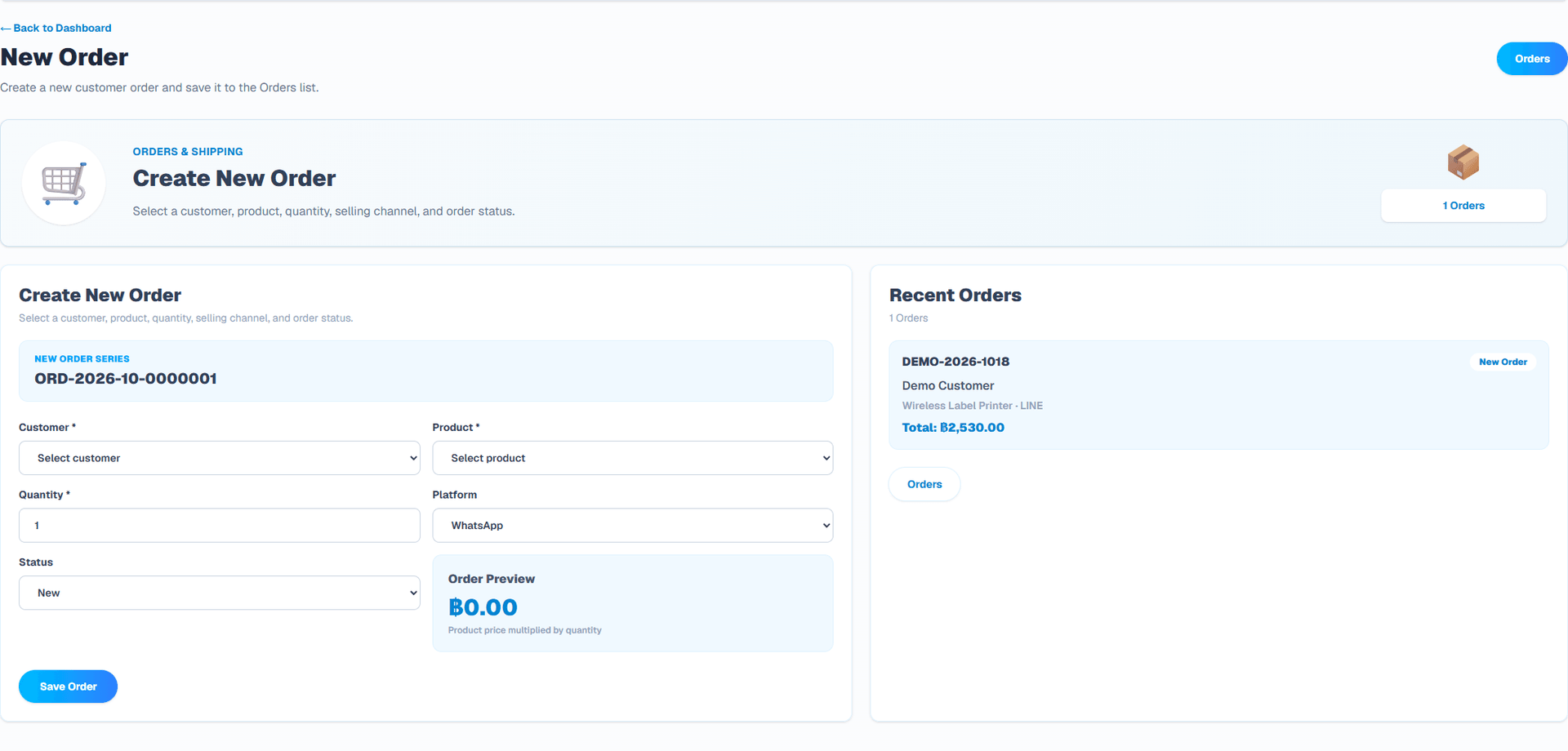Open recent order DEMO-2026-1018
Screen dimensions: 1568x751
(x=1218, y=395)
